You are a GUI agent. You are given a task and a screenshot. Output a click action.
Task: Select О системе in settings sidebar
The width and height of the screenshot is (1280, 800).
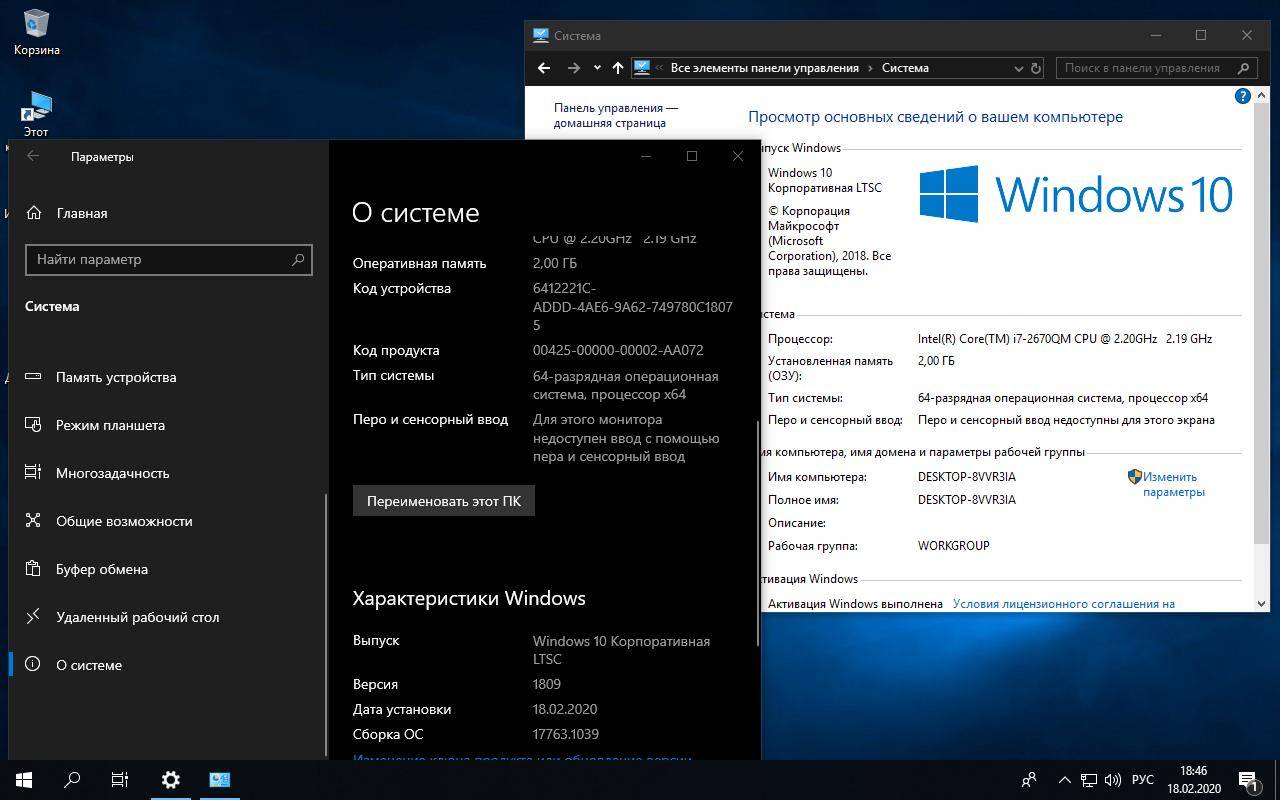point(89,665)
